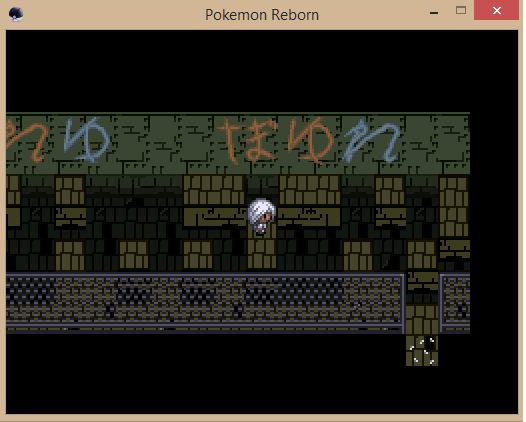Screen dimensions: 526x422
Task: Click the leftmost orange graffiti at wall edge
Action: [x=27, y=142]
